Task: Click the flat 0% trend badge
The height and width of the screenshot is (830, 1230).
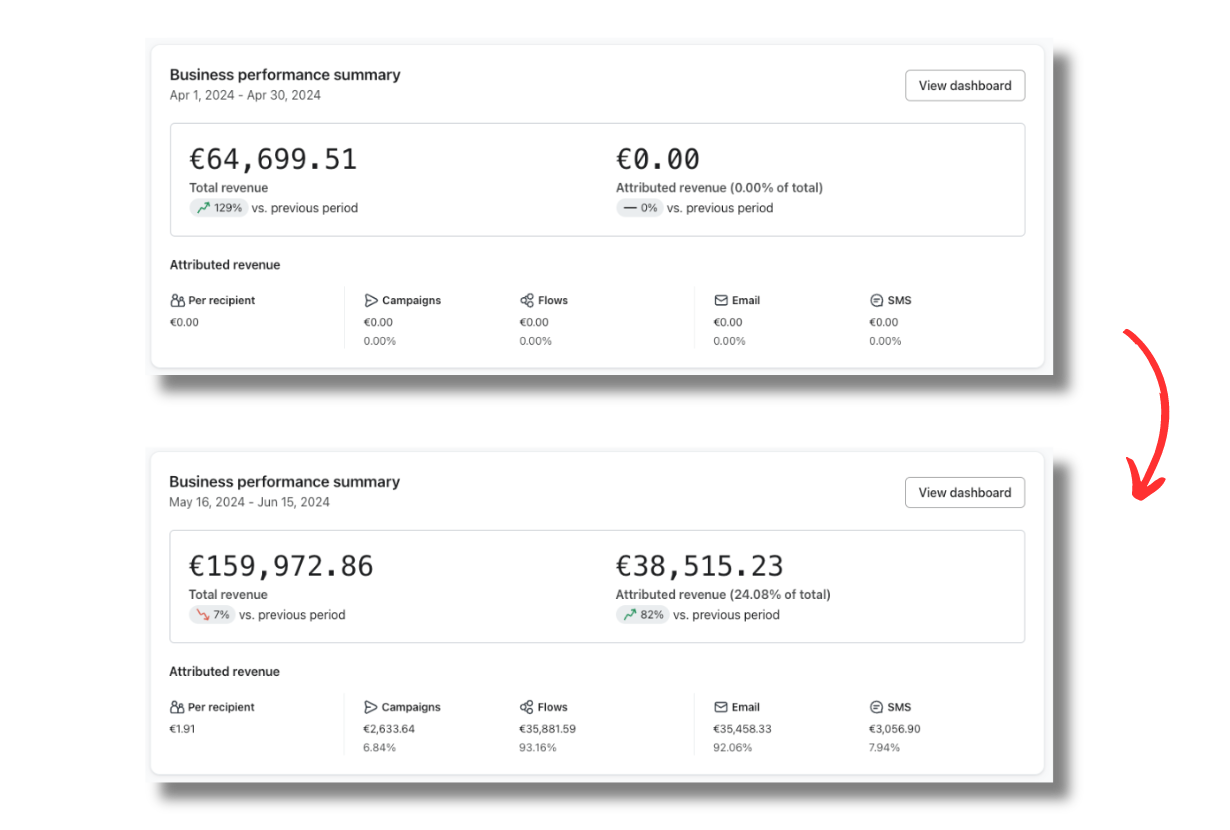Action: pyautogui.click(x=640, y=208)
